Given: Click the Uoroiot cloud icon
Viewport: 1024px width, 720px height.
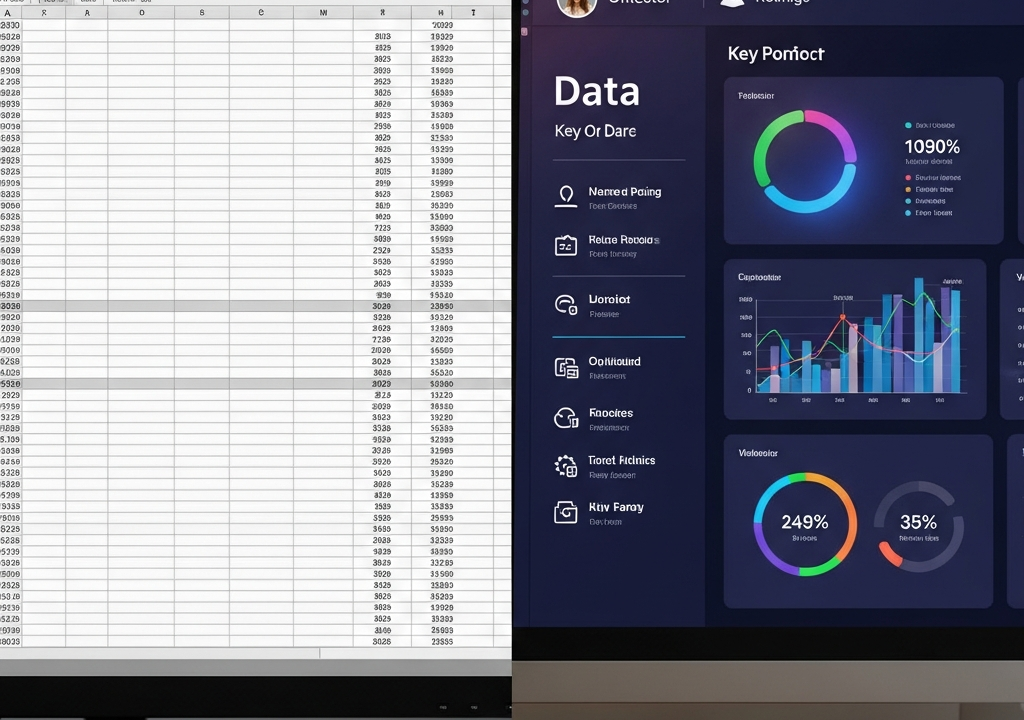Looking at the screenshot, I should pos(566,304).
